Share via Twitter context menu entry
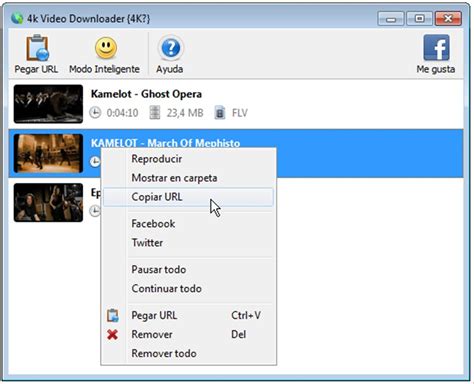Viewport: 474px width, 384px height. click(188, 243)
